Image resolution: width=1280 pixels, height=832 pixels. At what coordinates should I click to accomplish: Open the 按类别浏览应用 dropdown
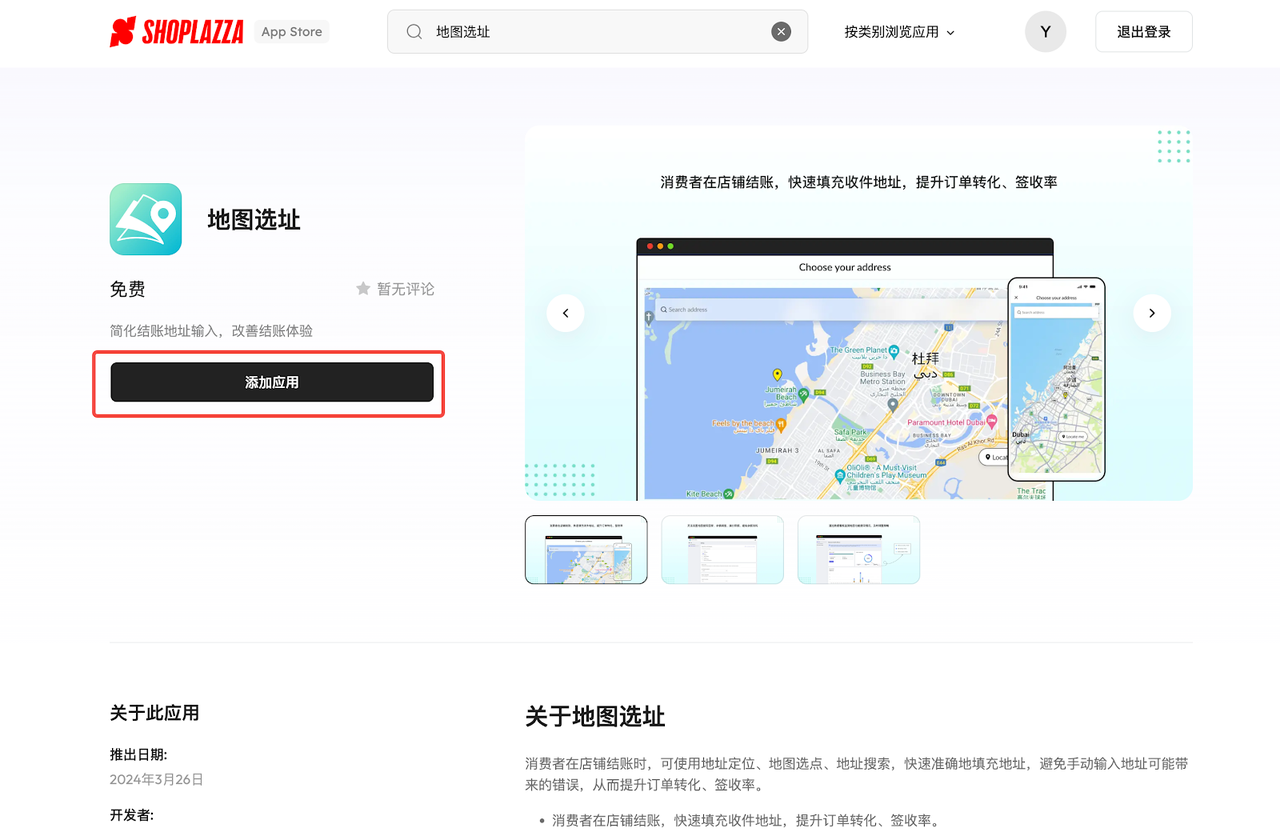coord(892,31)
